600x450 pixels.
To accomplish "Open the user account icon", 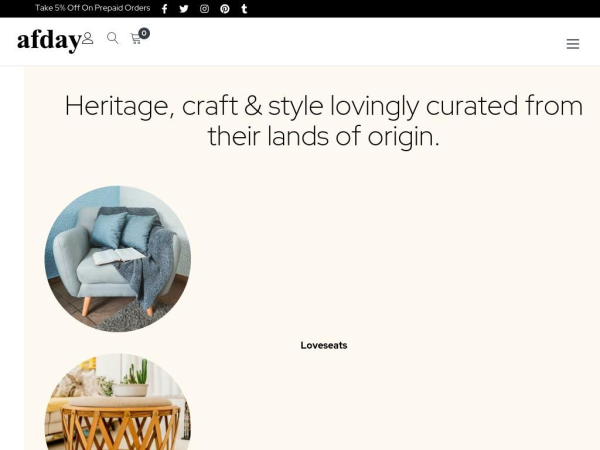I will [x=88, y=38].
